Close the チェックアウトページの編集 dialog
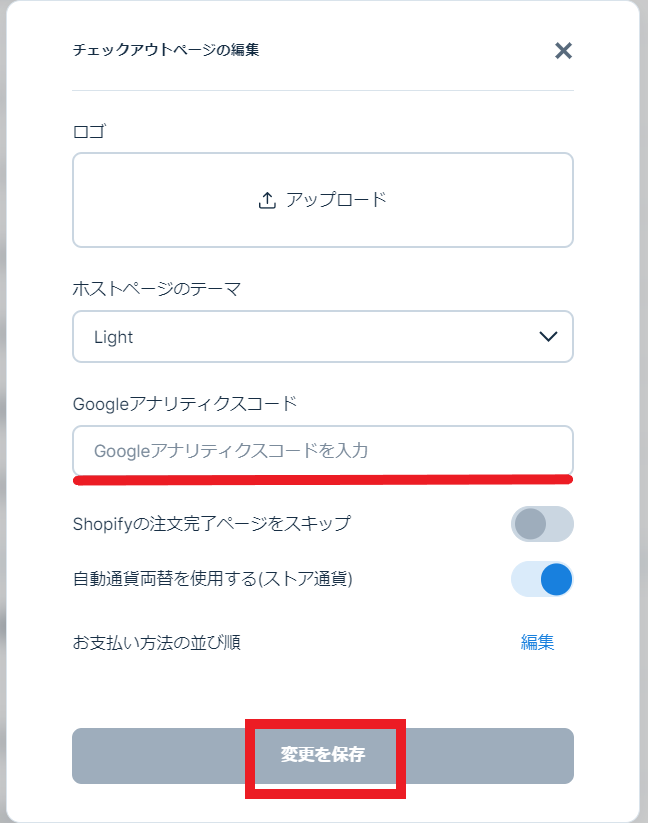This screenshot has height=823, width=648. pos(563,51)
